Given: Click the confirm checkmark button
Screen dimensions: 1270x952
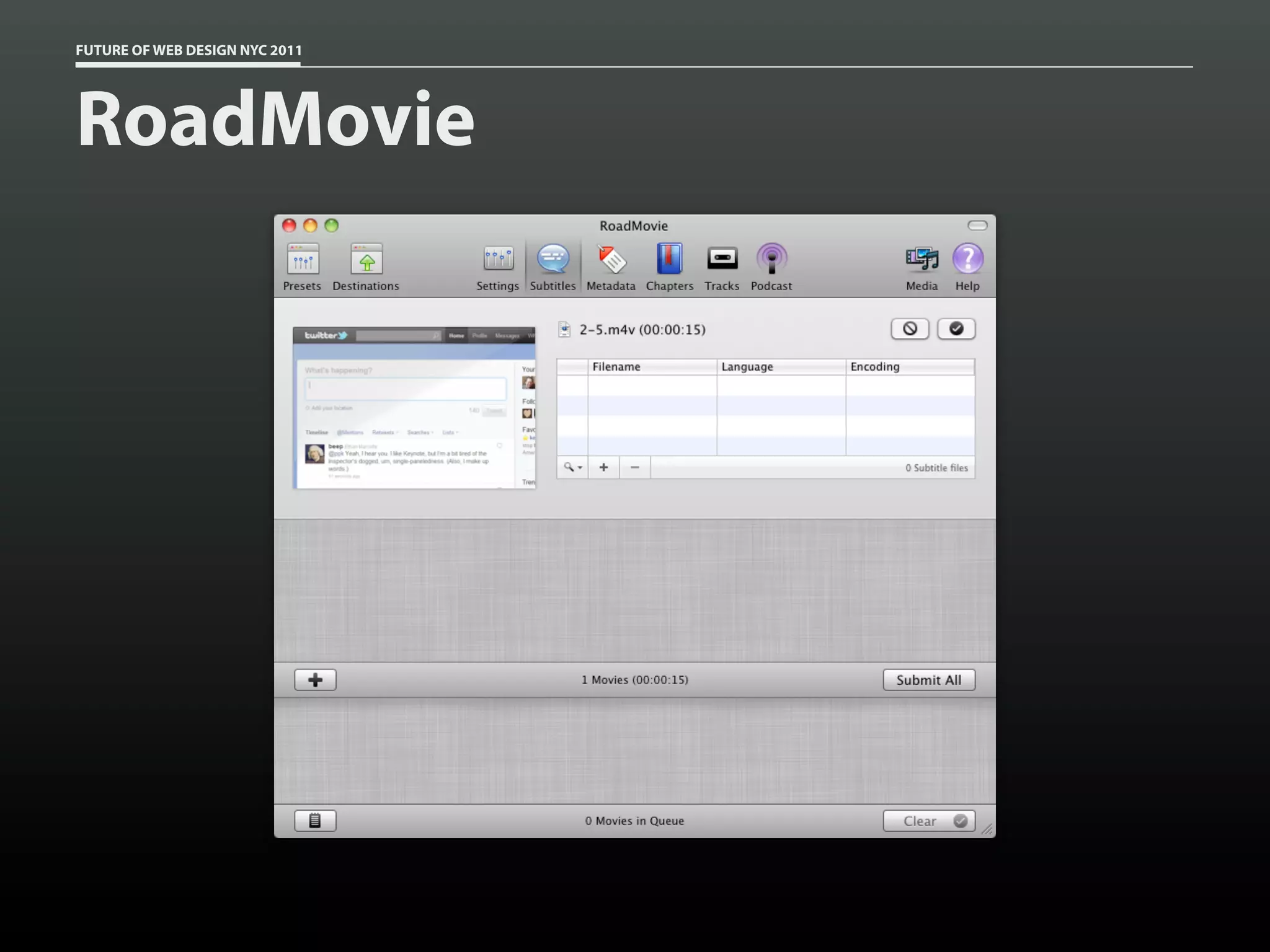Looking at the screenshot, I should (x=956, y=329).
